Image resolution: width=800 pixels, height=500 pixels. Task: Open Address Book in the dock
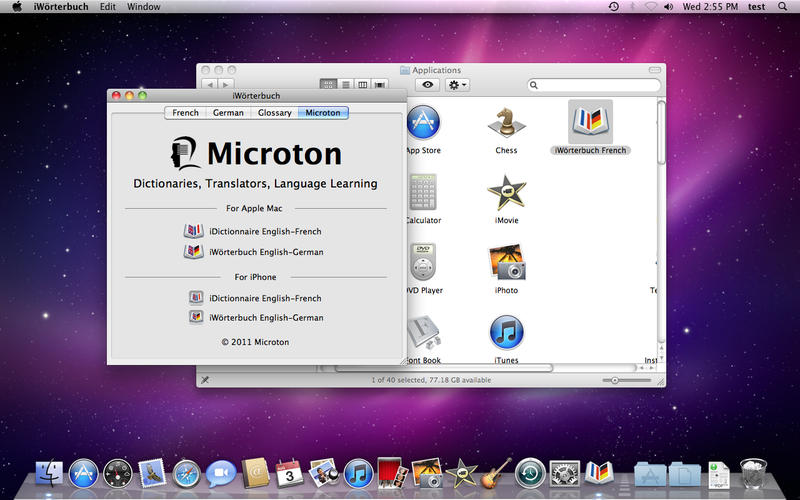255,472
